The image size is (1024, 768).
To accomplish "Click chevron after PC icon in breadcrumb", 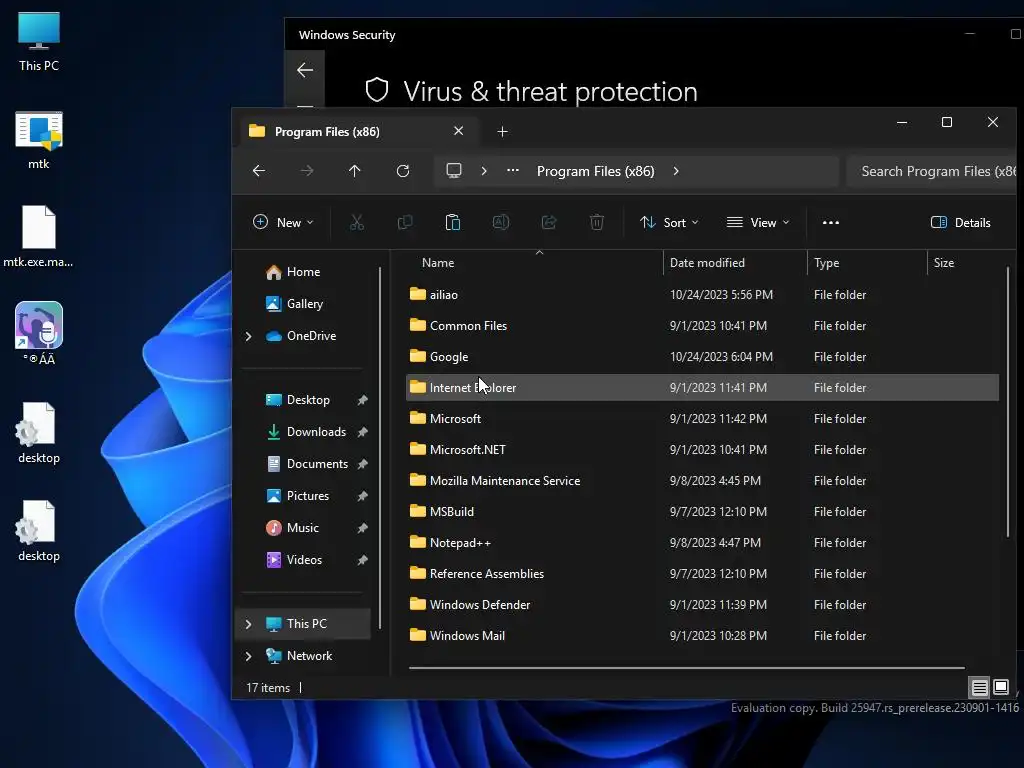I will (x=484, y=171).
